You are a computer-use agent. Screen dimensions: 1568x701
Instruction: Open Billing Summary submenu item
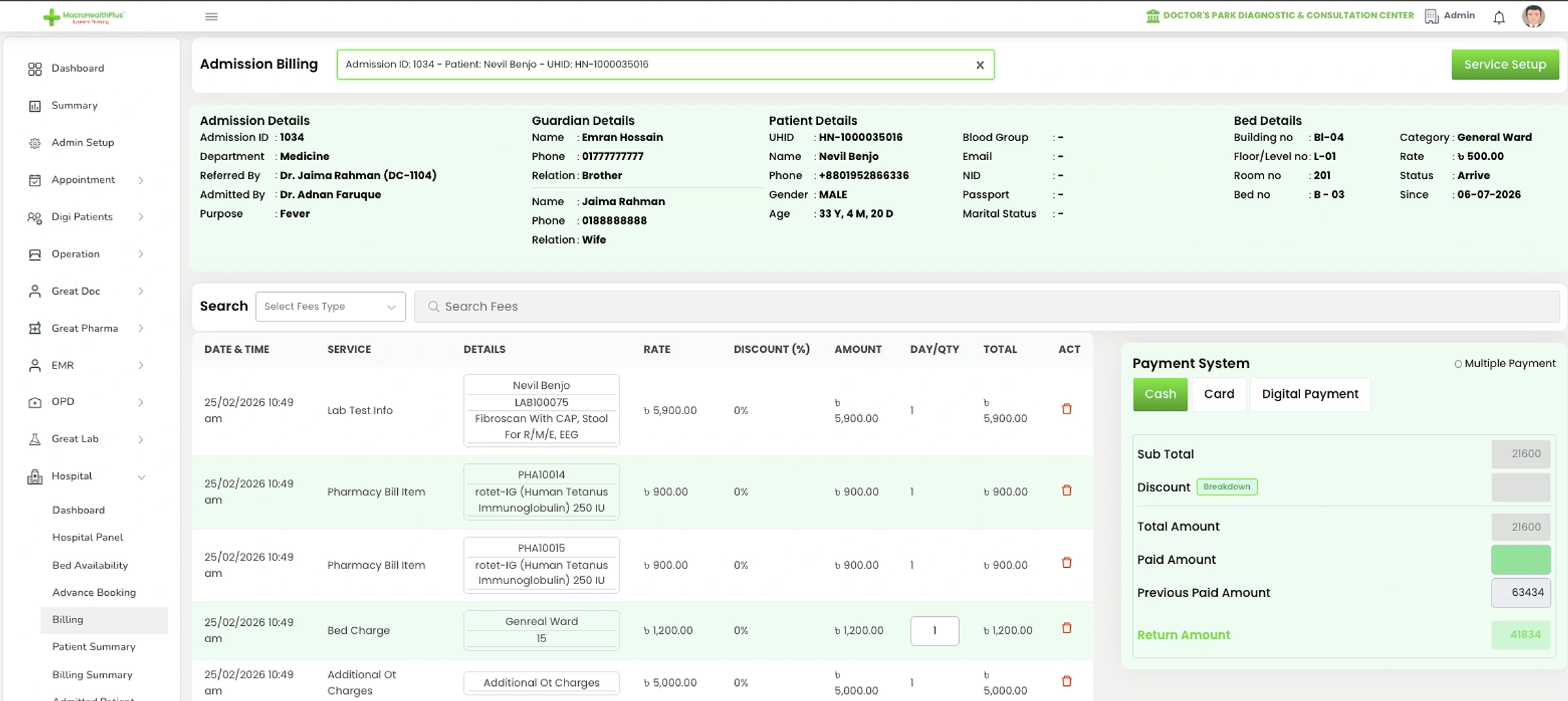(x=92, y=675)
